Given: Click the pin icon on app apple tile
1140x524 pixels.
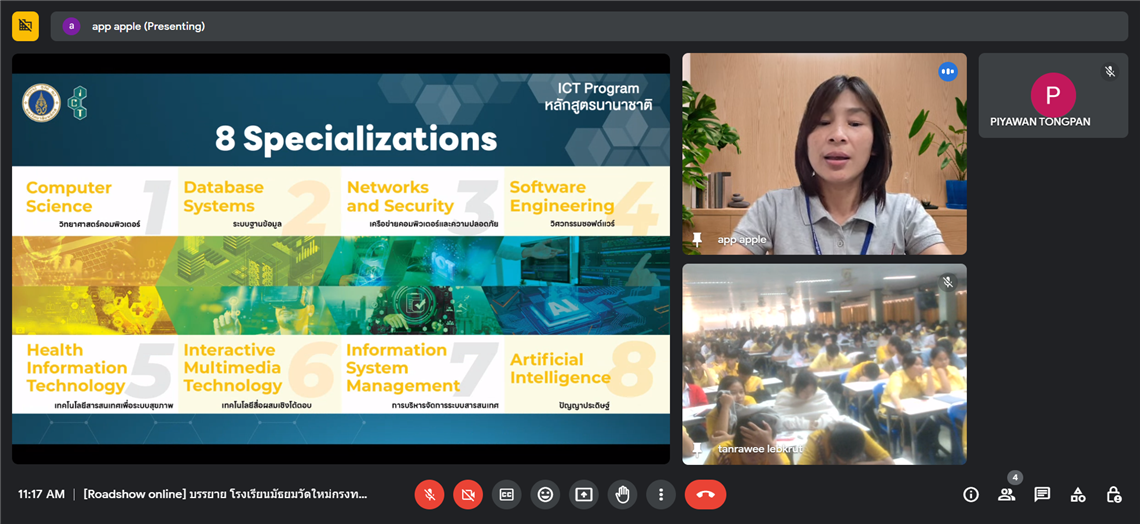Looking at the screenshot, I should coord(697,240).
